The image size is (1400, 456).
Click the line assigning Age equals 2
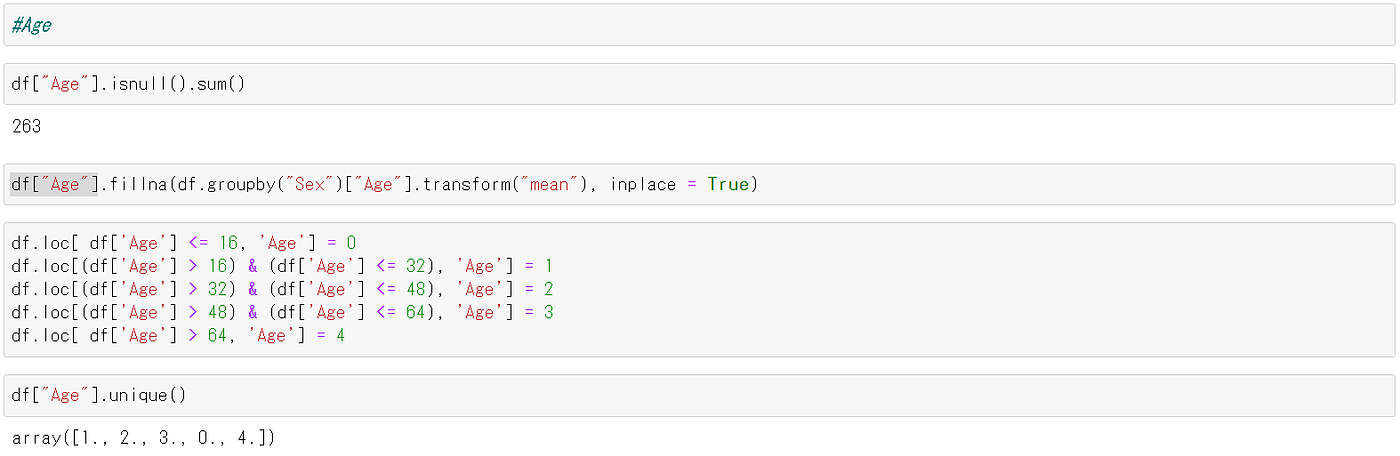tap(282, 289)
